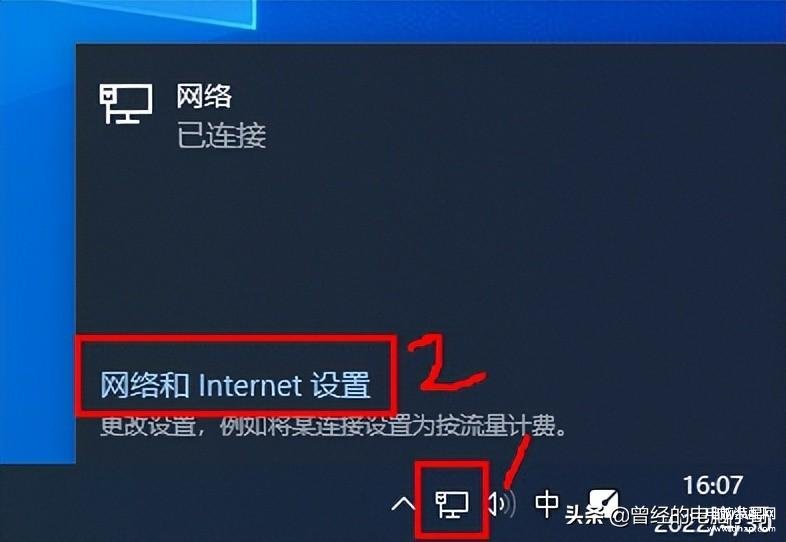
Task: Show hidden icons with tray chevron
Action: [404, 504]
